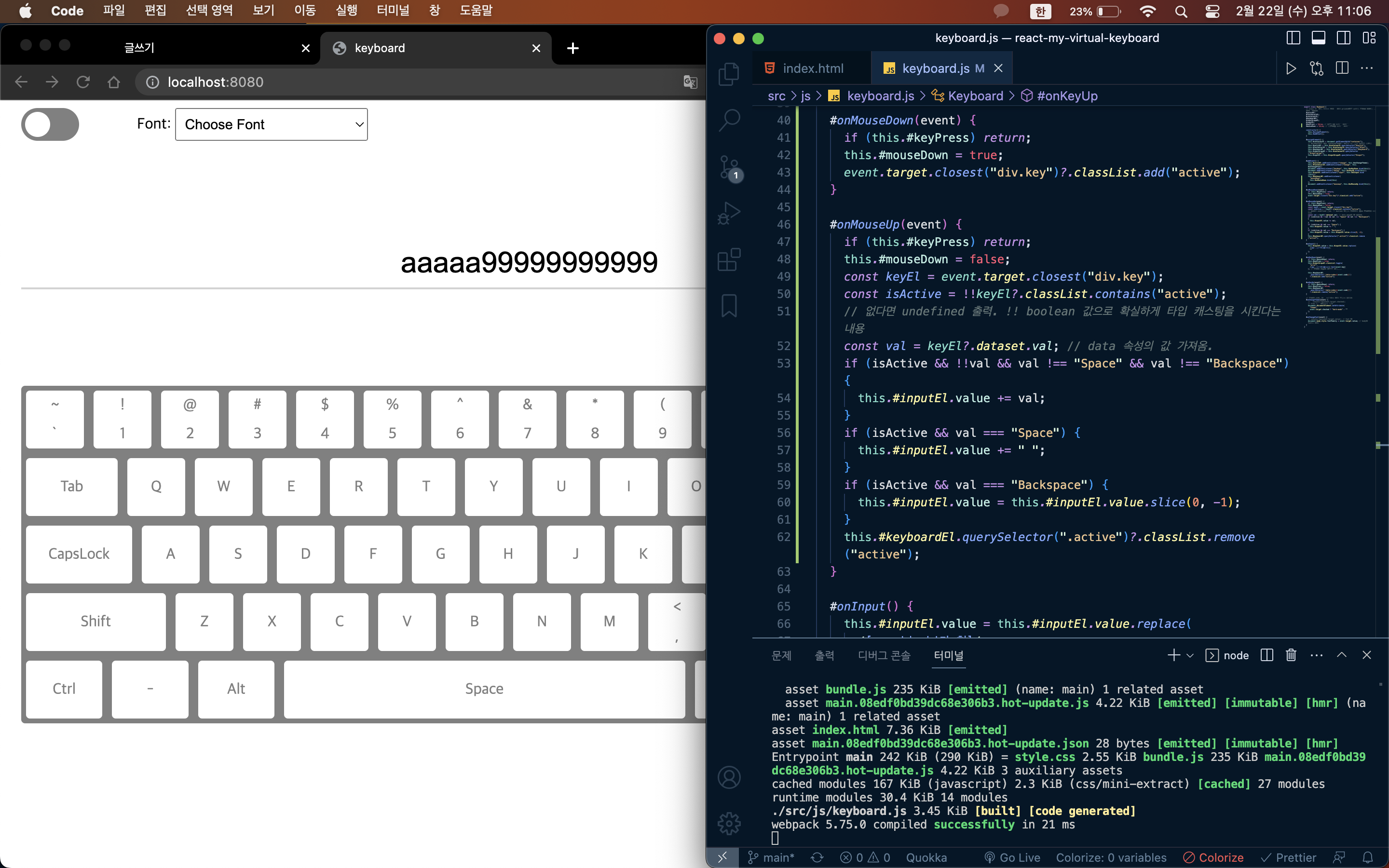Open the Manage gear settings icon
This screenshot has width=1389, height=868.
pos(729,823)
